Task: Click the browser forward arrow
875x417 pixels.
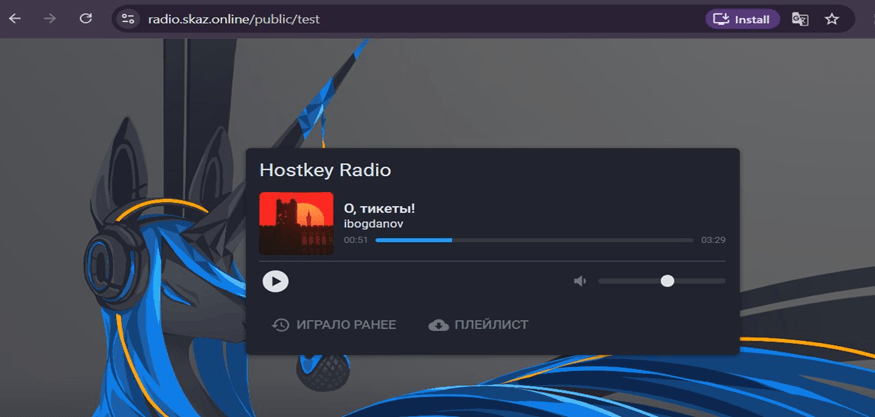Action: [50, 19]
